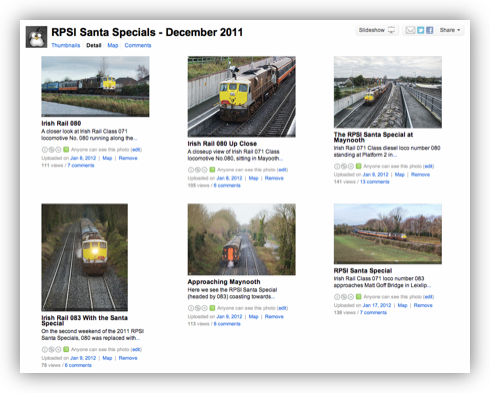
Task: Click non-commercial license icon under Irish Rail 080
Action: (51, 150)
